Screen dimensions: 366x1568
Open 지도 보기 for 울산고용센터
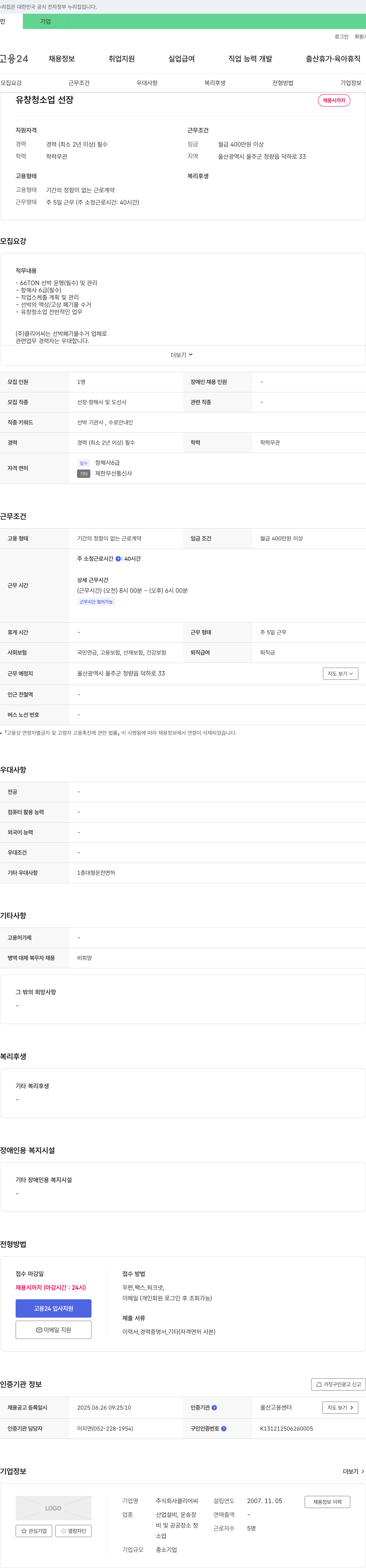tap(340, 1408)
